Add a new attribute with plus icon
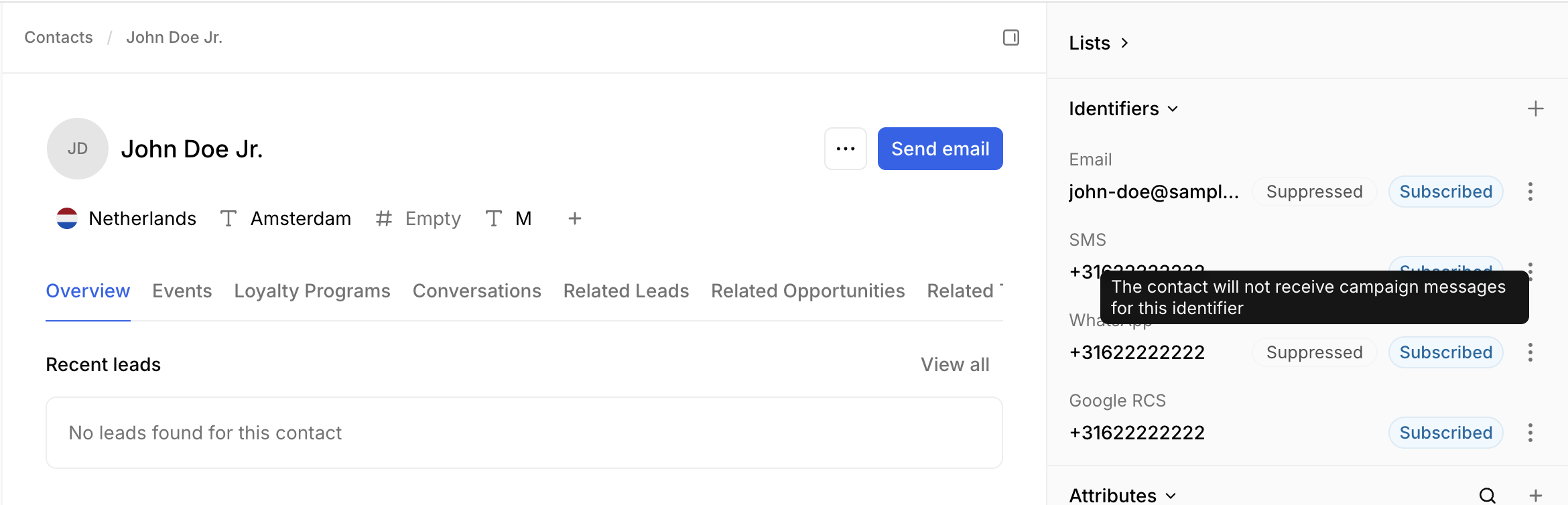 tap(1535, 496)
